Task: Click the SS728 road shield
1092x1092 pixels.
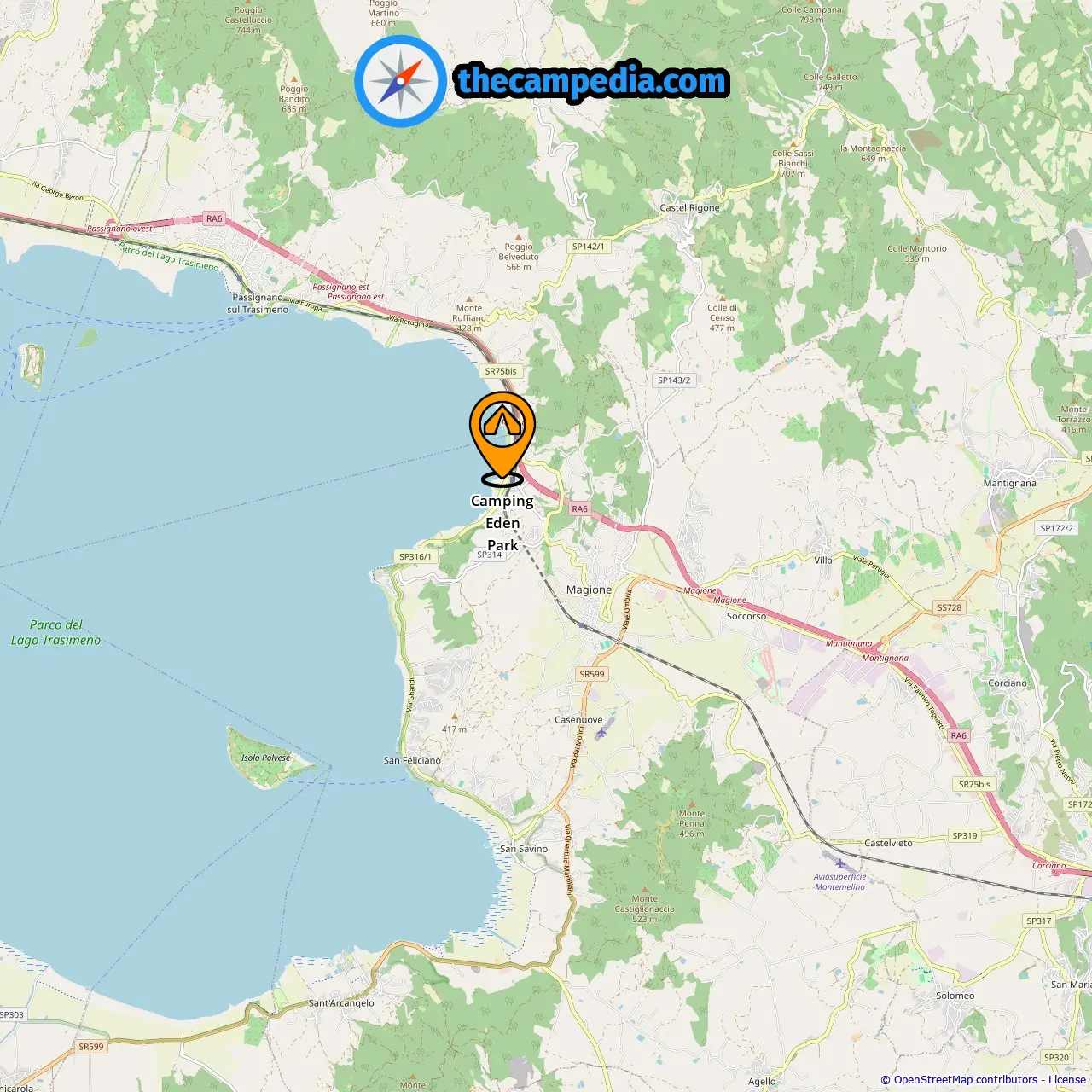Action: tap(950, 608)
